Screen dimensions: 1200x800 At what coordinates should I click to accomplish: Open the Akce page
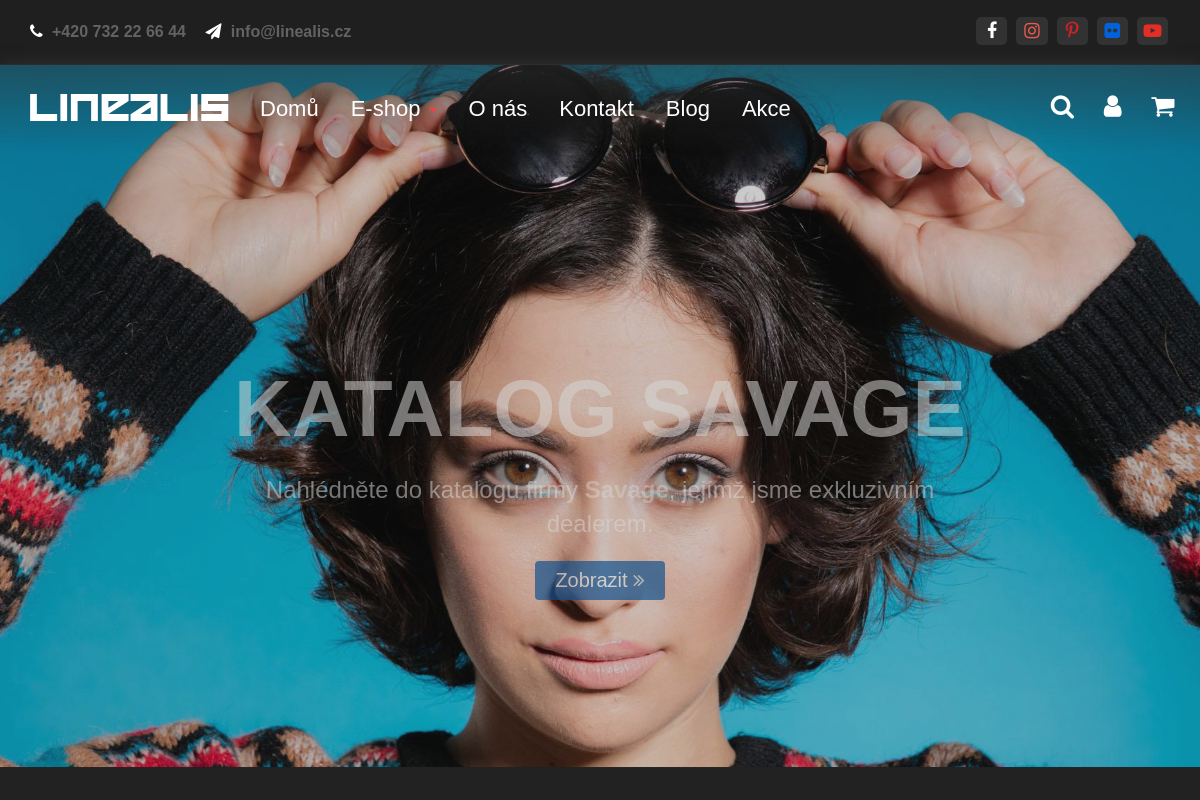tap(766, 108)
